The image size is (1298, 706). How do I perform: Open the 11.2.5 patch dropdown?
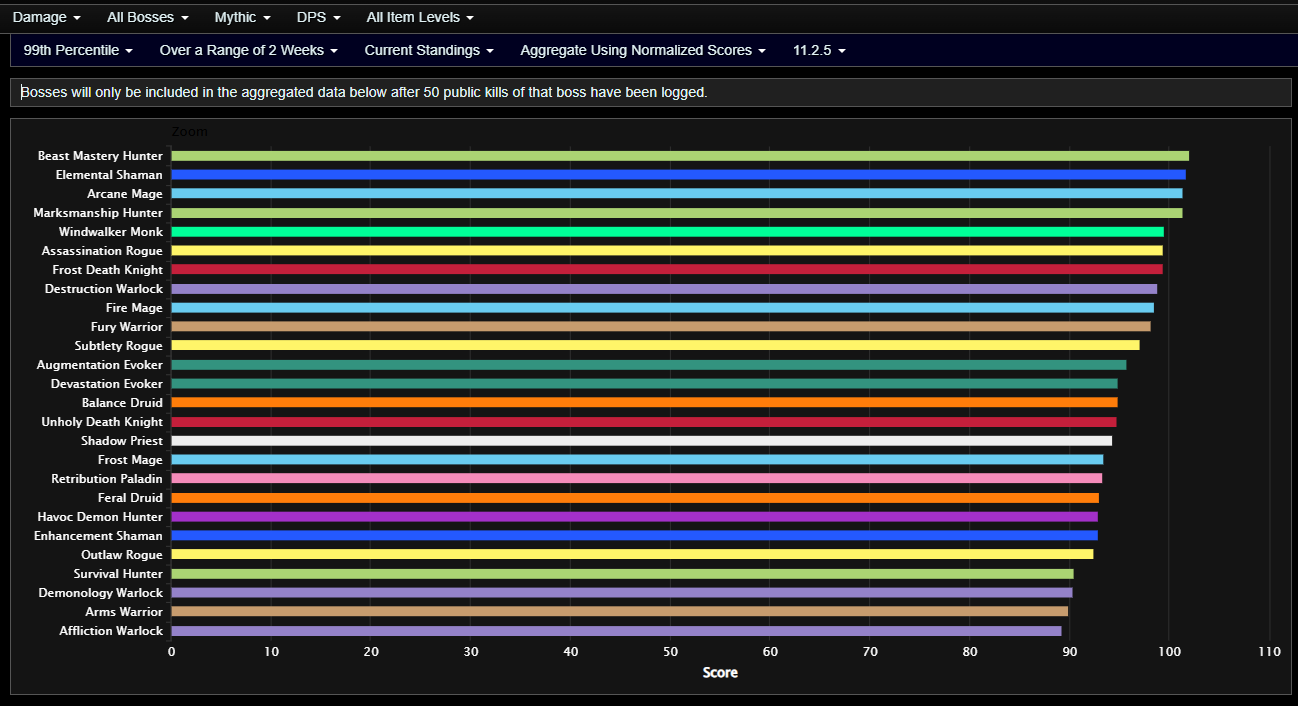coord(819,50)
